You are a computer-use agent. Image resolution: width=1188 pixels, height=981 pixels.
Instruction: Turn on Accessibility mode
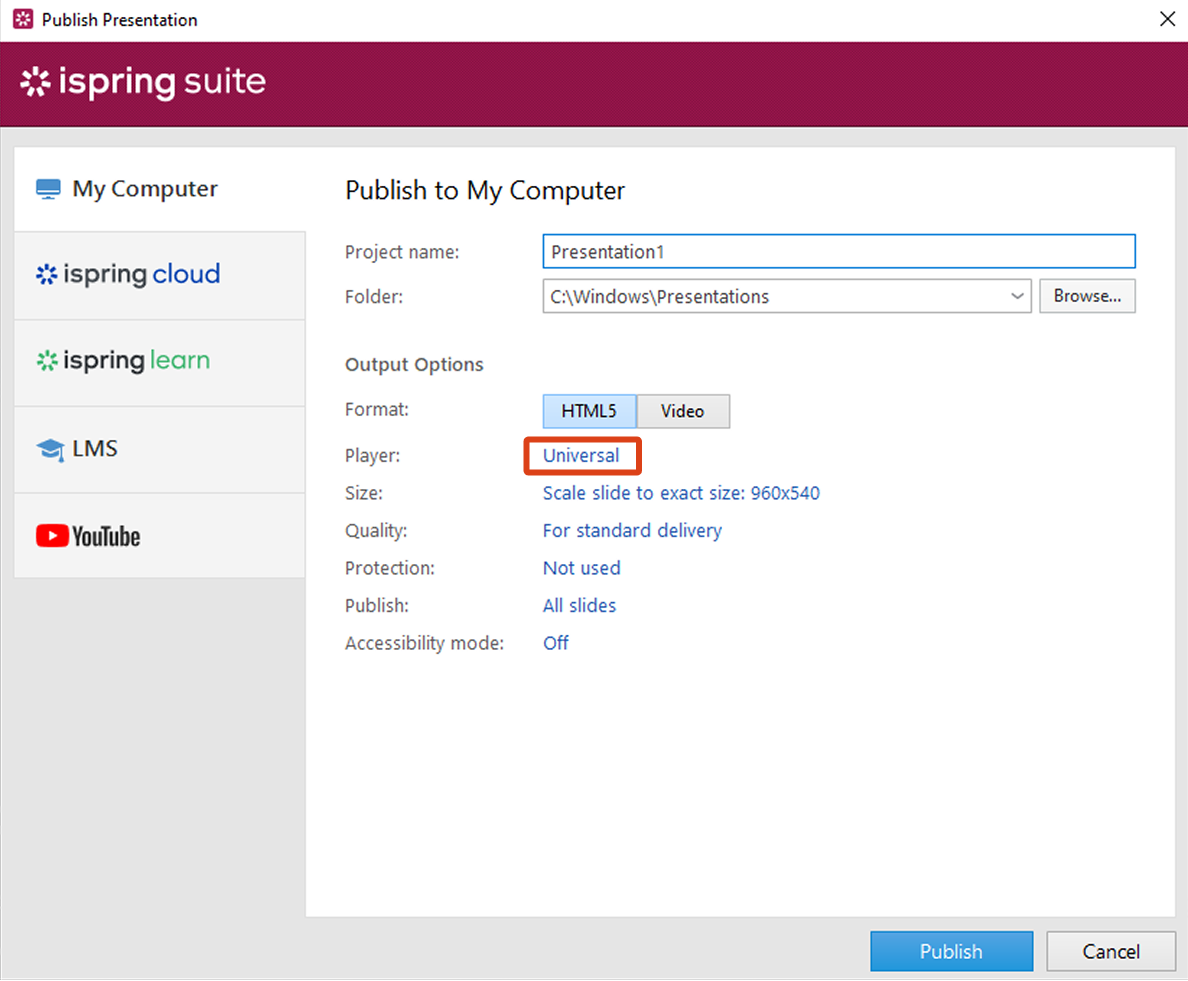tap(556, 643)
